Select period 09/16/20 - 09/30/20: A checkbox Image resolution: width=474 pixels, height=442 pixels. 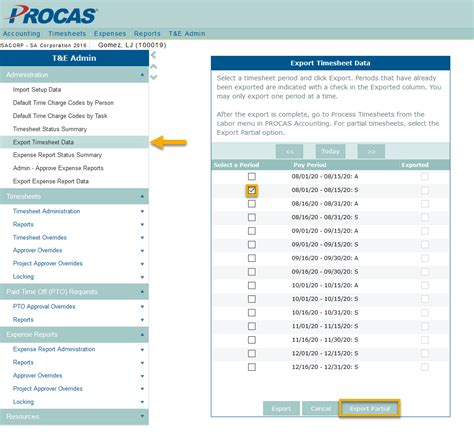pos(252,258)
